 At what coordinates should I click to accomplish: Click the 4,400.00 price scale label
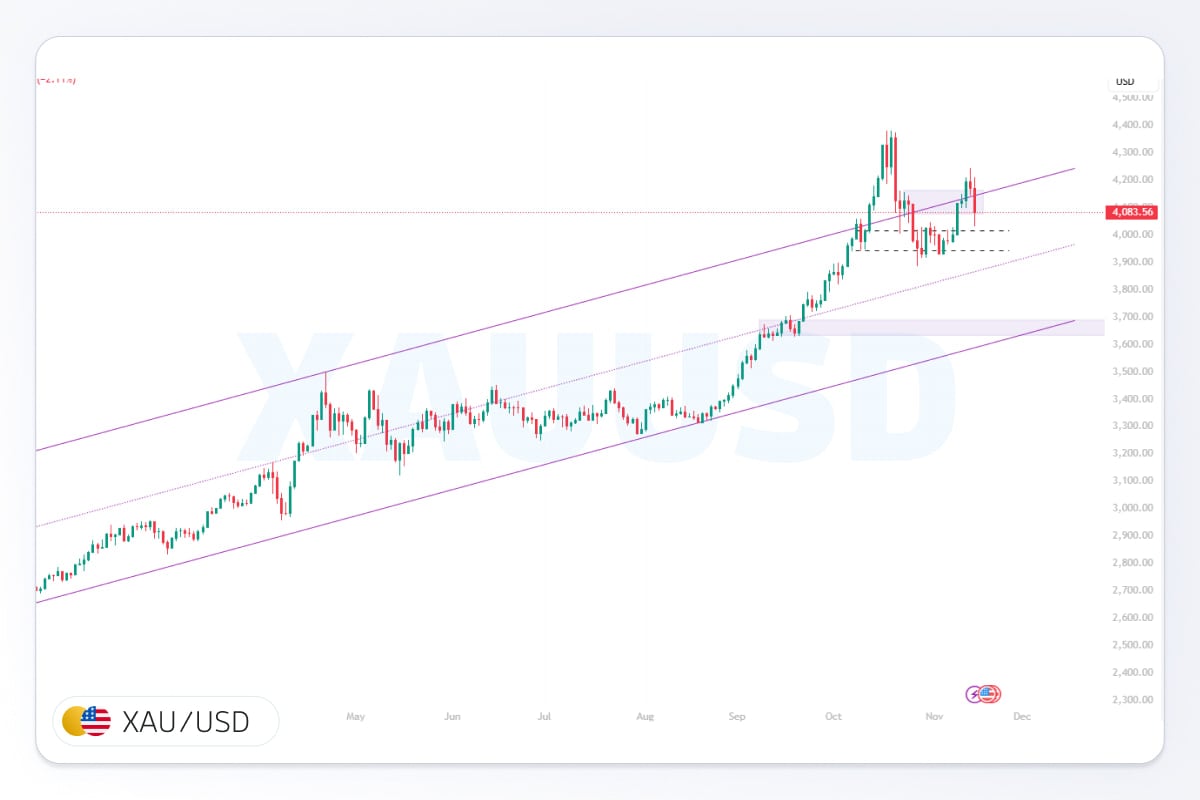click(1133, 125)
